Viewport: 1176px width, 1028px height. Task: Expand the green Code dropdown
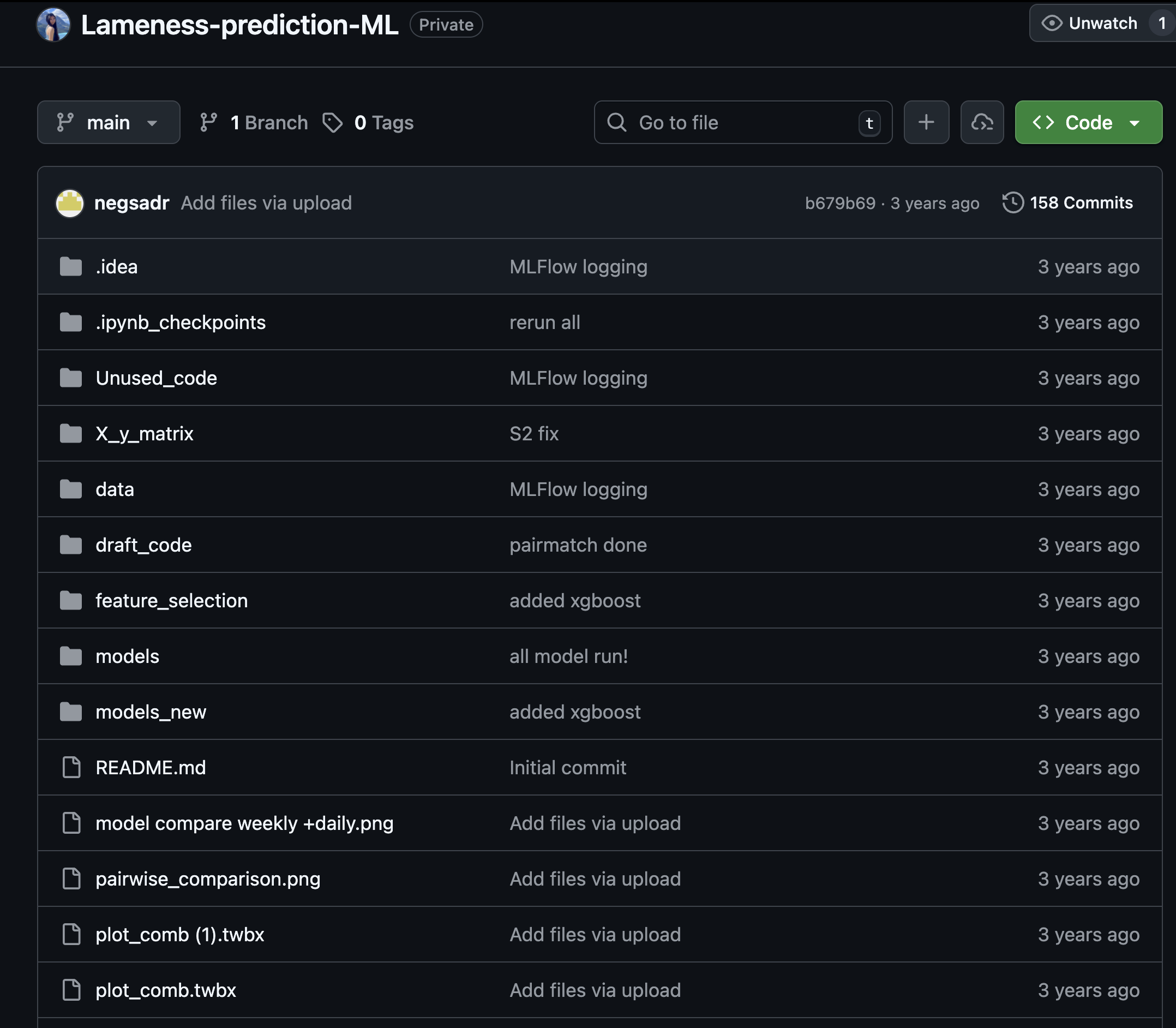[1088, 123]
